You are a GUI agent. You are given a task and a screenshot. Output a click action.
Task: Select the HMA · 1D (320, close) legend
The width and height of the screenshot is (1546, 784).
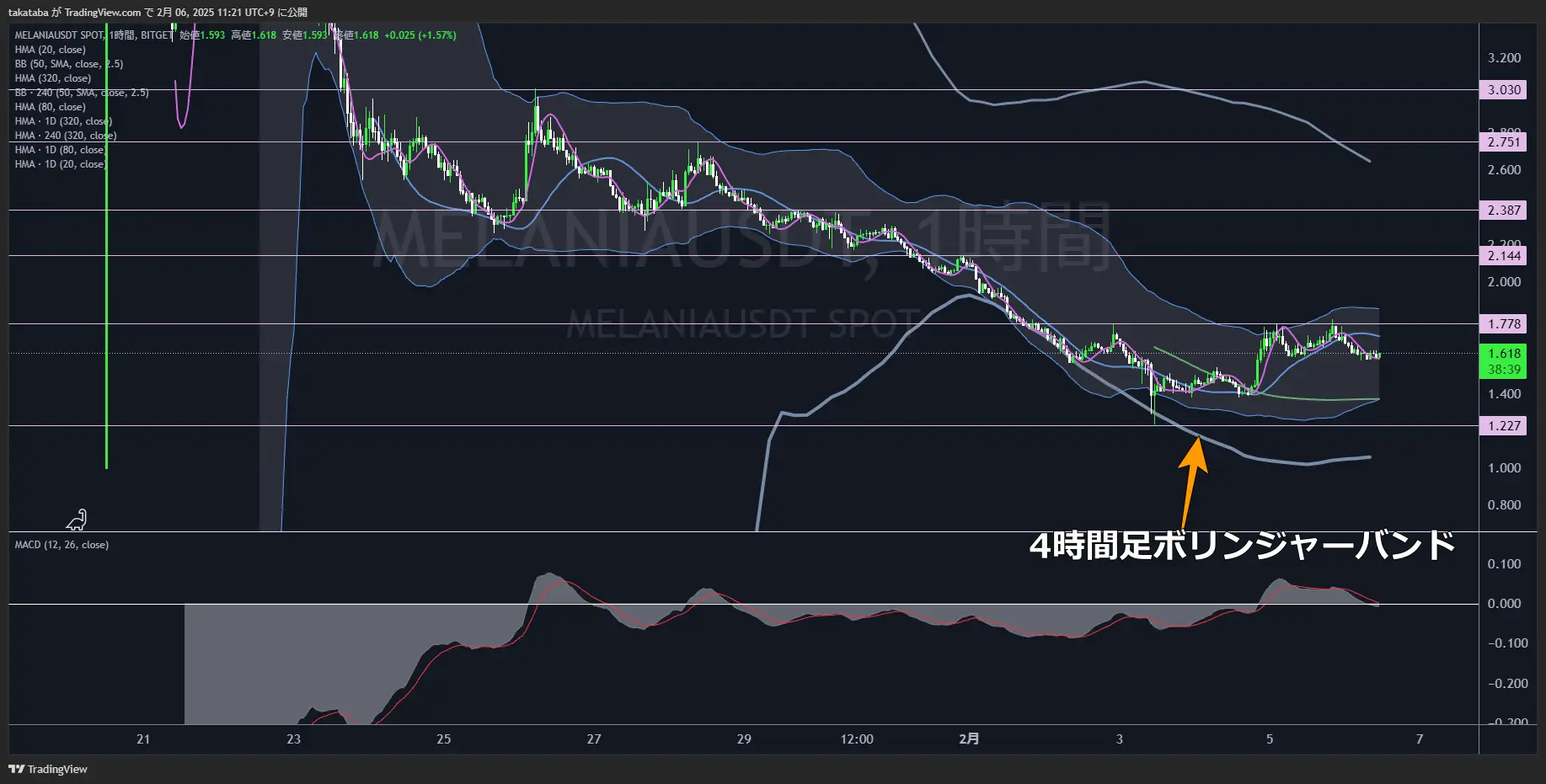click(x=62, y=121)
